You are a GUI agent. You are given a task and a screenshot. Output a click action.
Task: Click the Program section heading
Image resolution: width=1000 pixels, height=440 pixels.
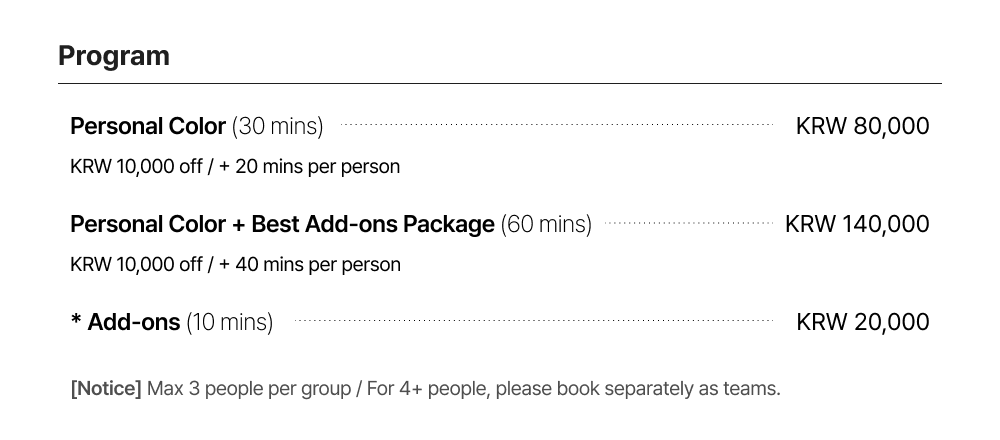[x=114, y=56]
